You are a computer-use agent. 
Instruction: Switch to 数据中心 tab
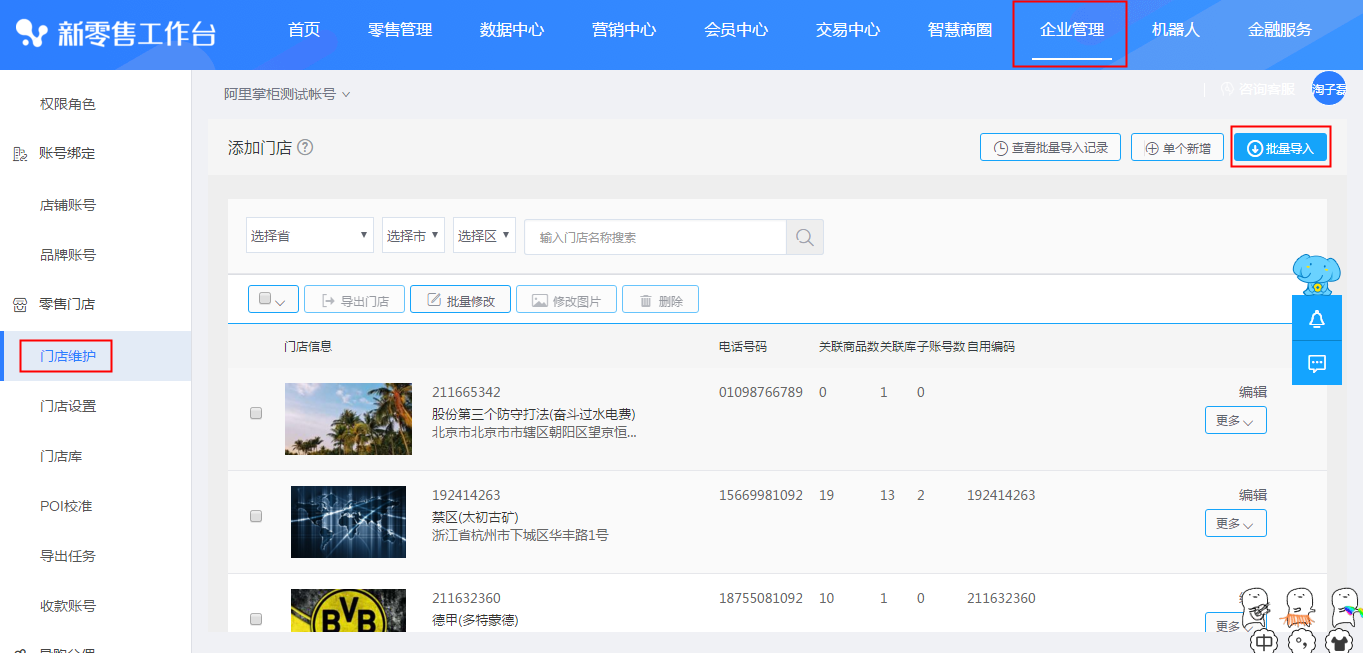(512, 30)
